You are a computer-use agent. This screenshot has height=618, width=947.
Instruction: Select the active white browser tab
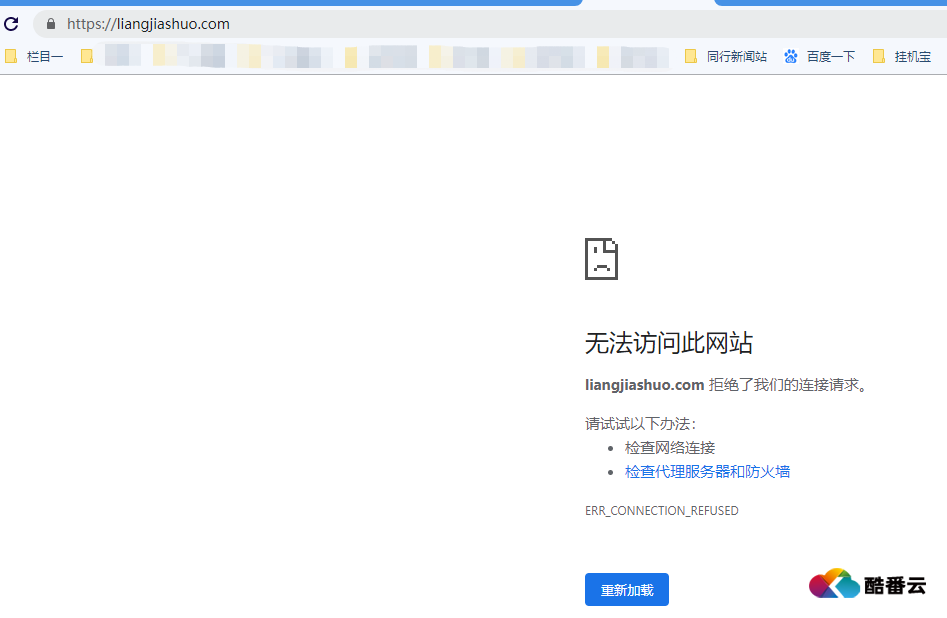[648, 3]
